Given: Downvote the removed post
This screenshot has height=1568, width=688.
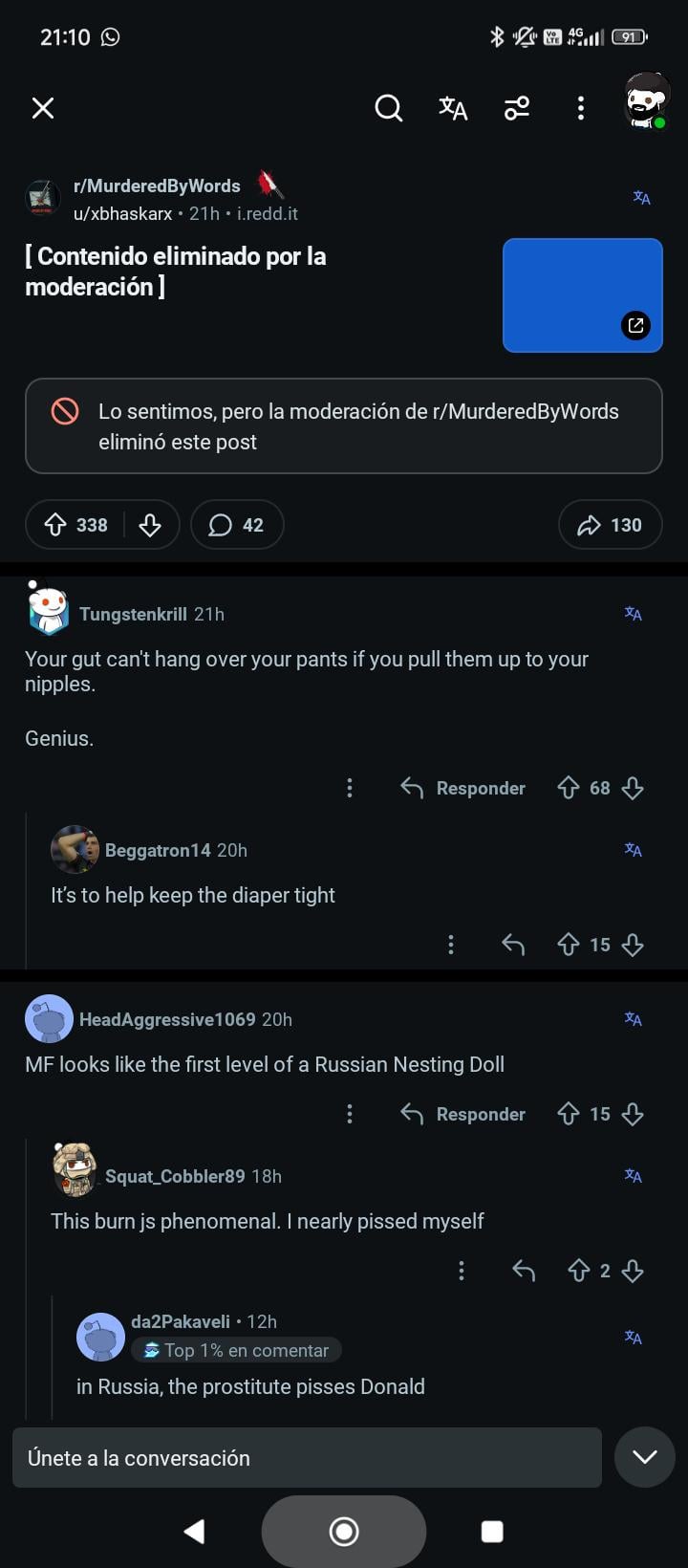Looking at the screenshot, I should (150, 525).
